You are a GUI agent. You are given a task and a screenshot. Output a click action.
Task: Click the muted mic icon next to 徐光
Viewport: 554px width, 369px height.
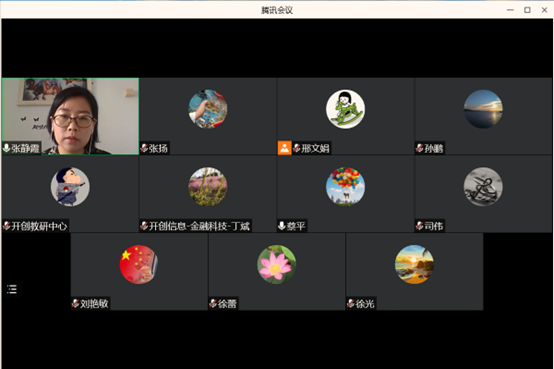point(350,304)
